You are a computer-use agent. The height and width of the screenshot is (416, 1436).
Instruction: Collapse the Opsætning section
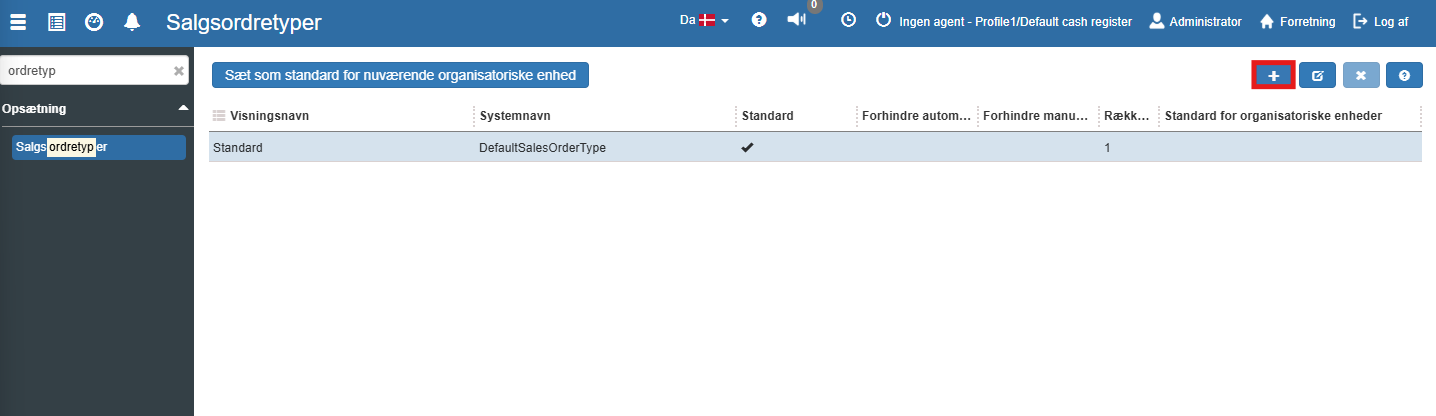[x=182, y=108]
